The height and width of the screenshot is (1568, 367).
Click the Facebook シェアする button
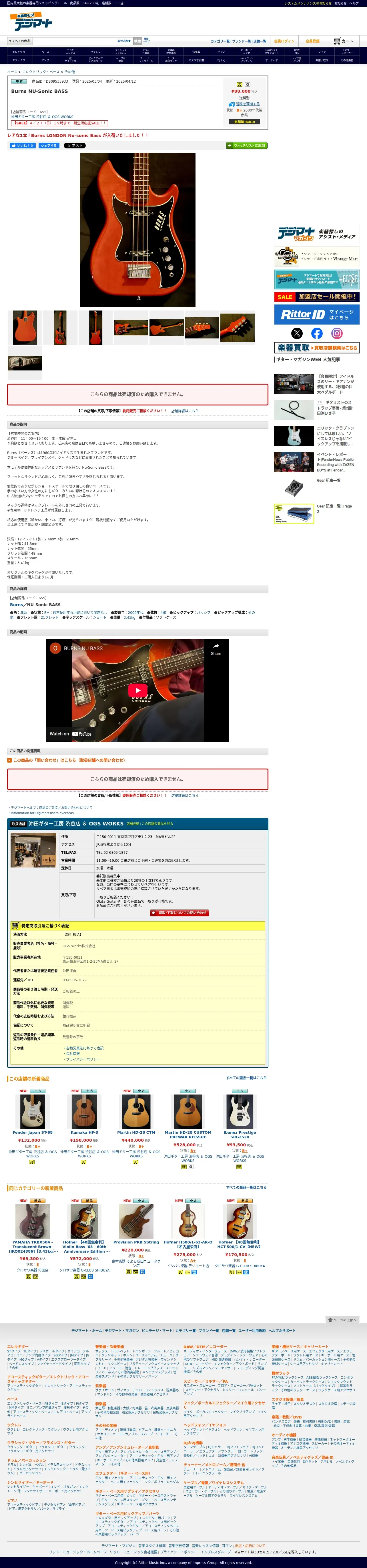tap(49, 146)
